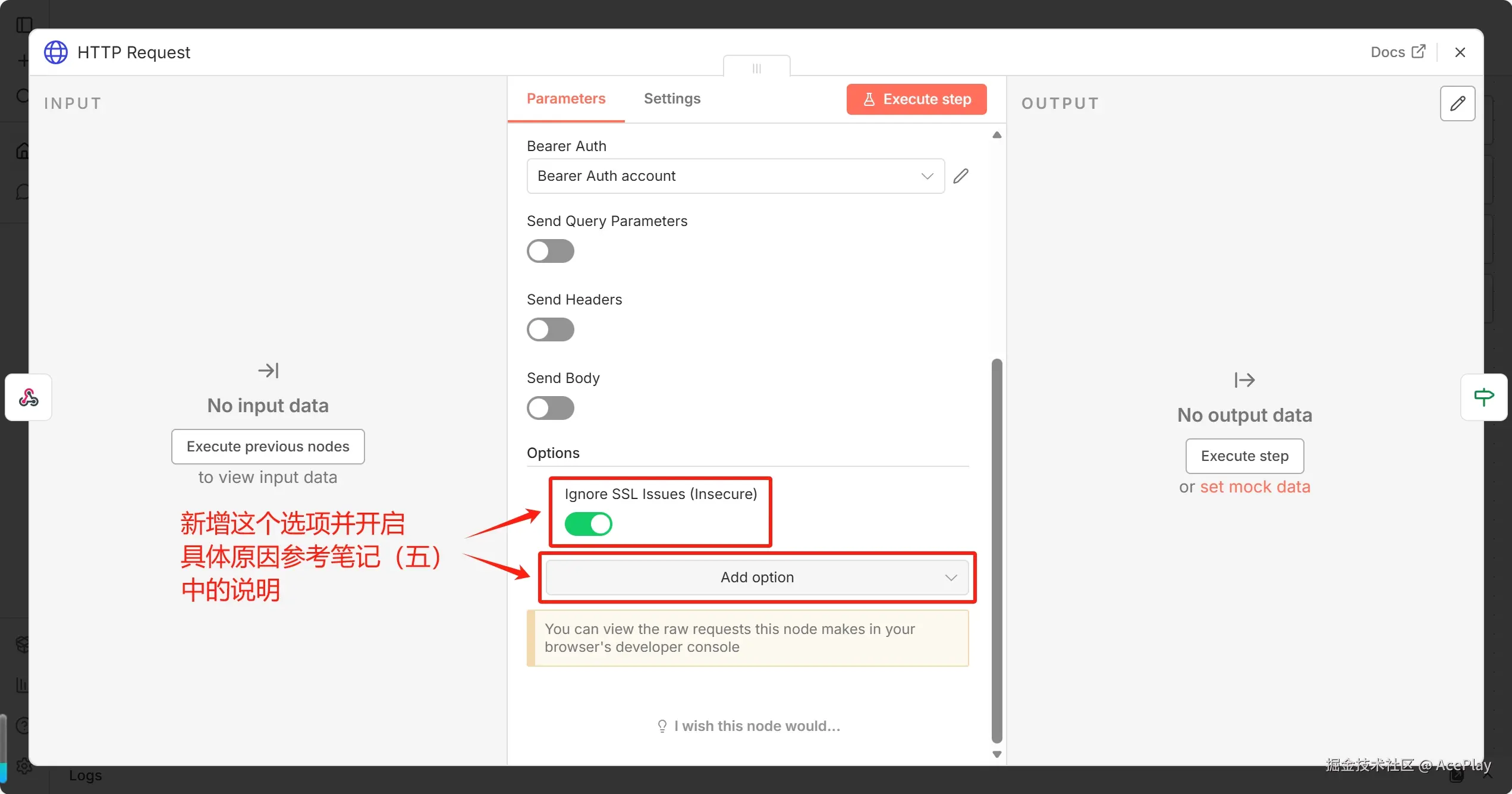This screenshot has width=1512, height=794.
Task: Click the output edit pencil icon
Action: click(1457, 103)
